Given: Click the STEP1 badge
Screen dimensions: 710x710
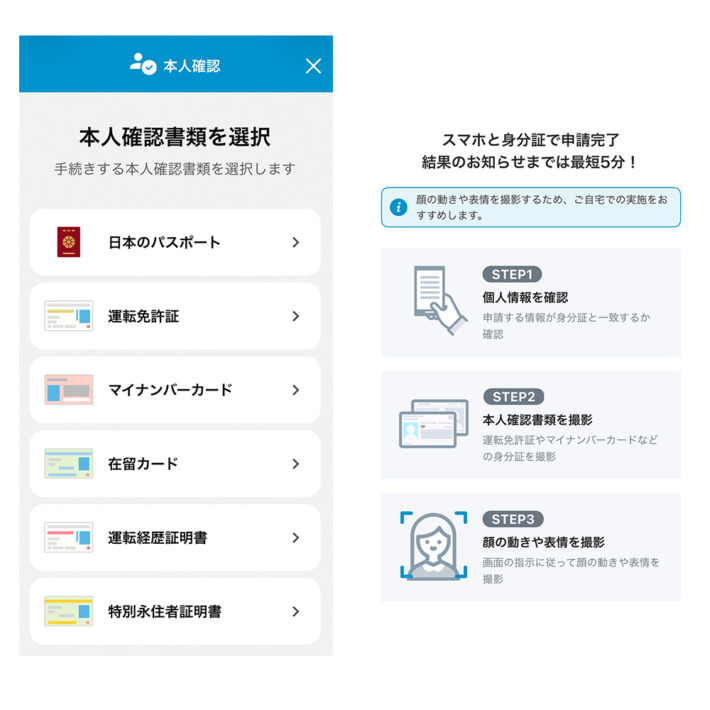Looking at the screenshot, I should [512, 274].
